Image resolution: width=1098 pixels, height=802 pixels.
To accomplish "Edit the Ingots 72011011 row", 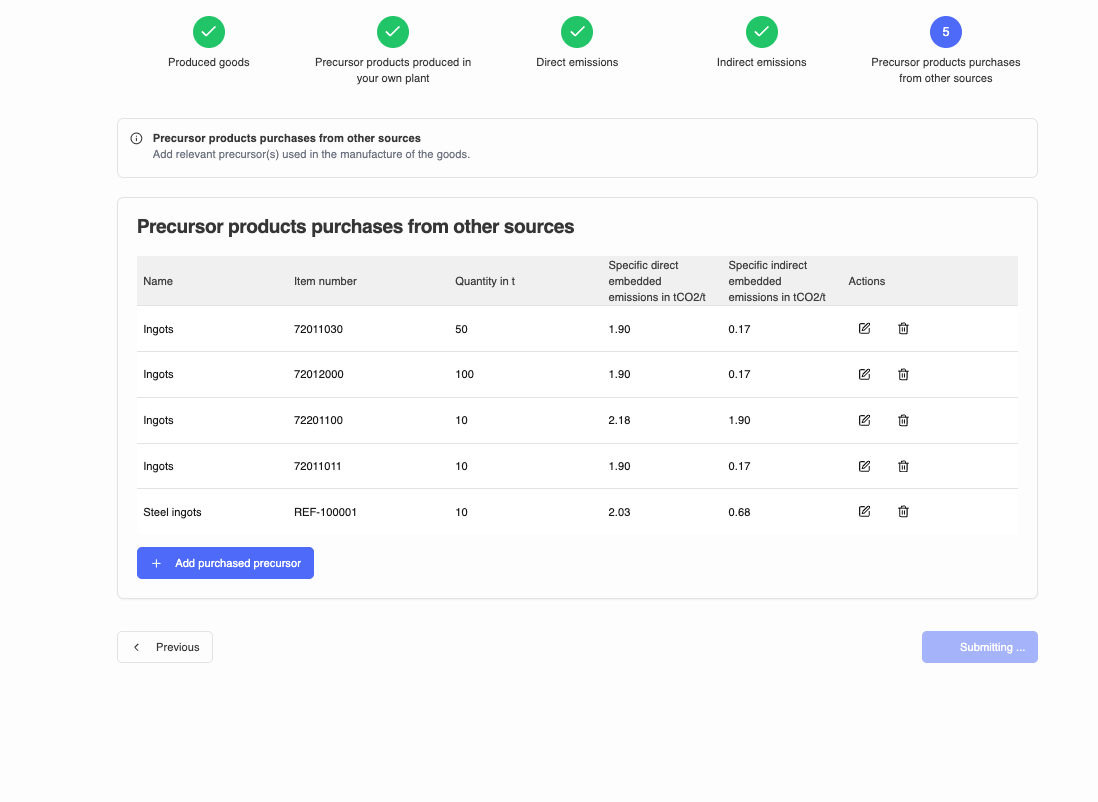I will coord(864,466).
